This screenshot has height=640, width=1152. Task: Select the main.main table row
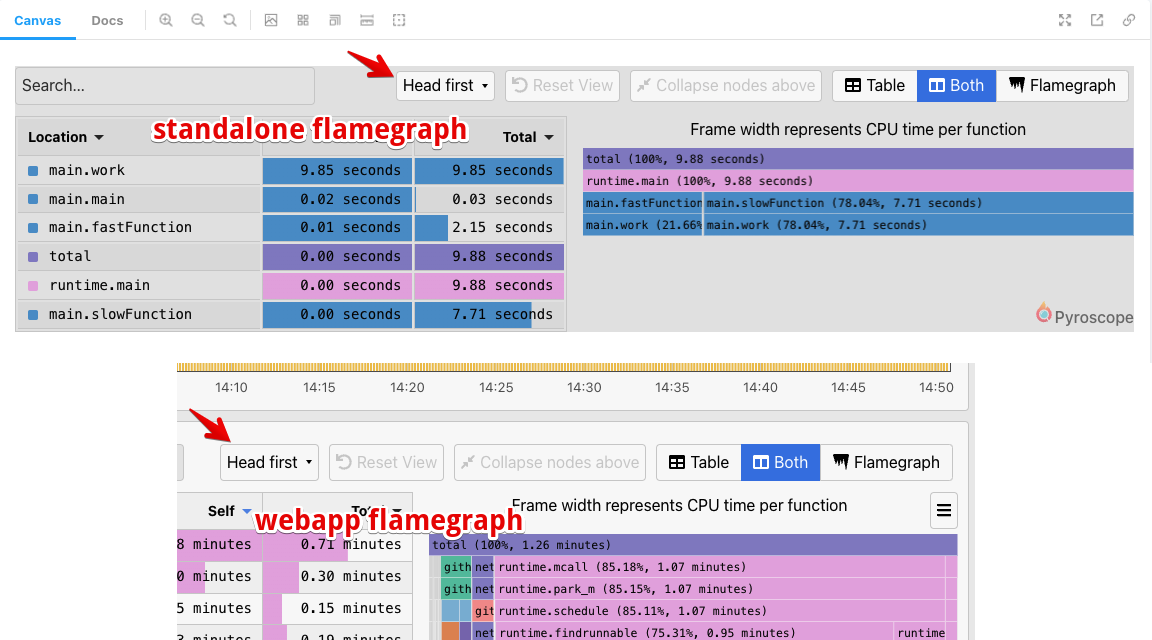pyautogui.click(x=291, y=199)
